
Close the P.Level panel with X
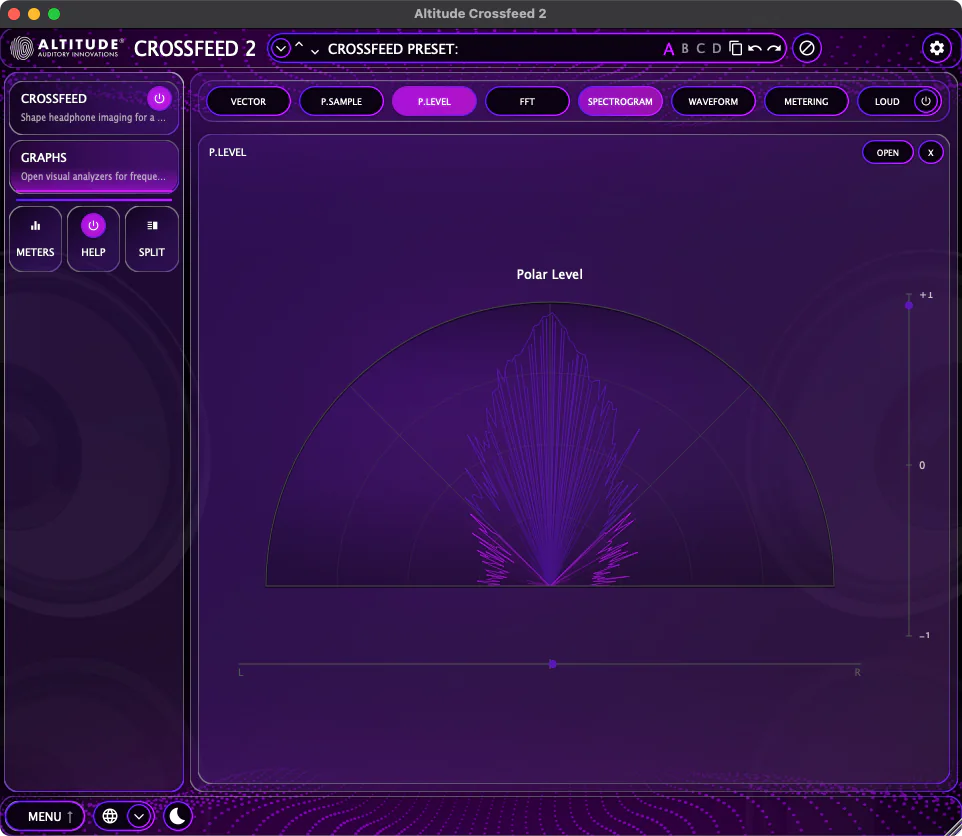point(931,153)
